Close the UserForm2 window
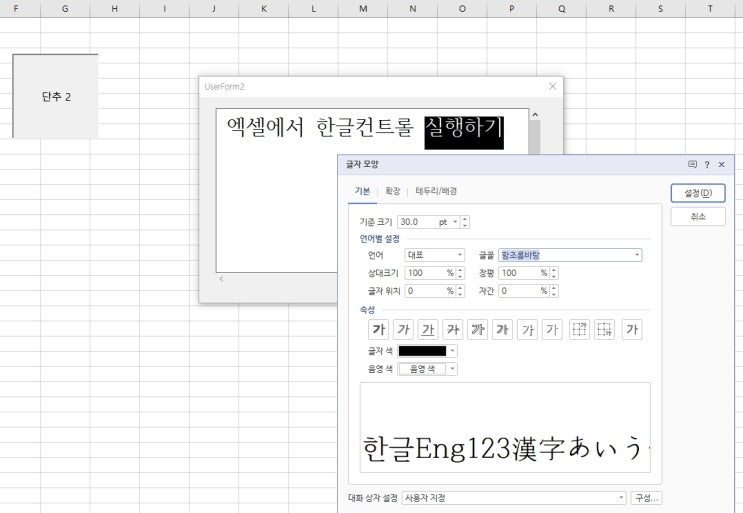The width and height of the screenshot is (743, 513). [x=553, y=86]
